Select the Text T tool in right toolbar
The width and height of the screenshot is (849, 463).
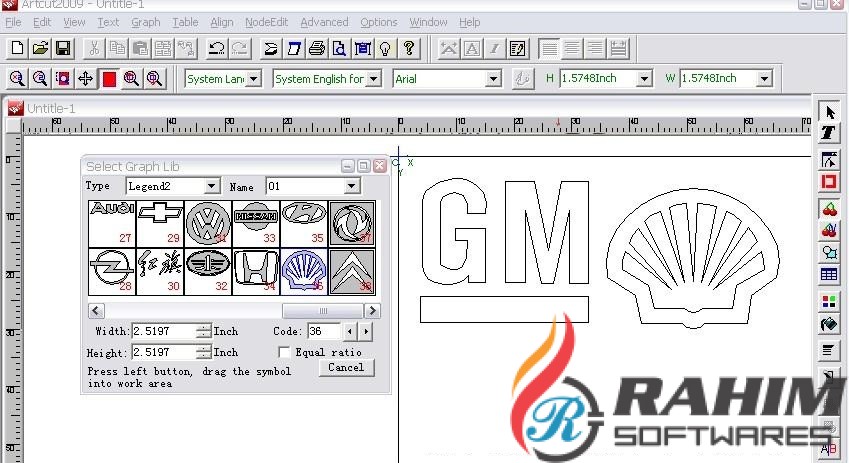click(829, 132)
